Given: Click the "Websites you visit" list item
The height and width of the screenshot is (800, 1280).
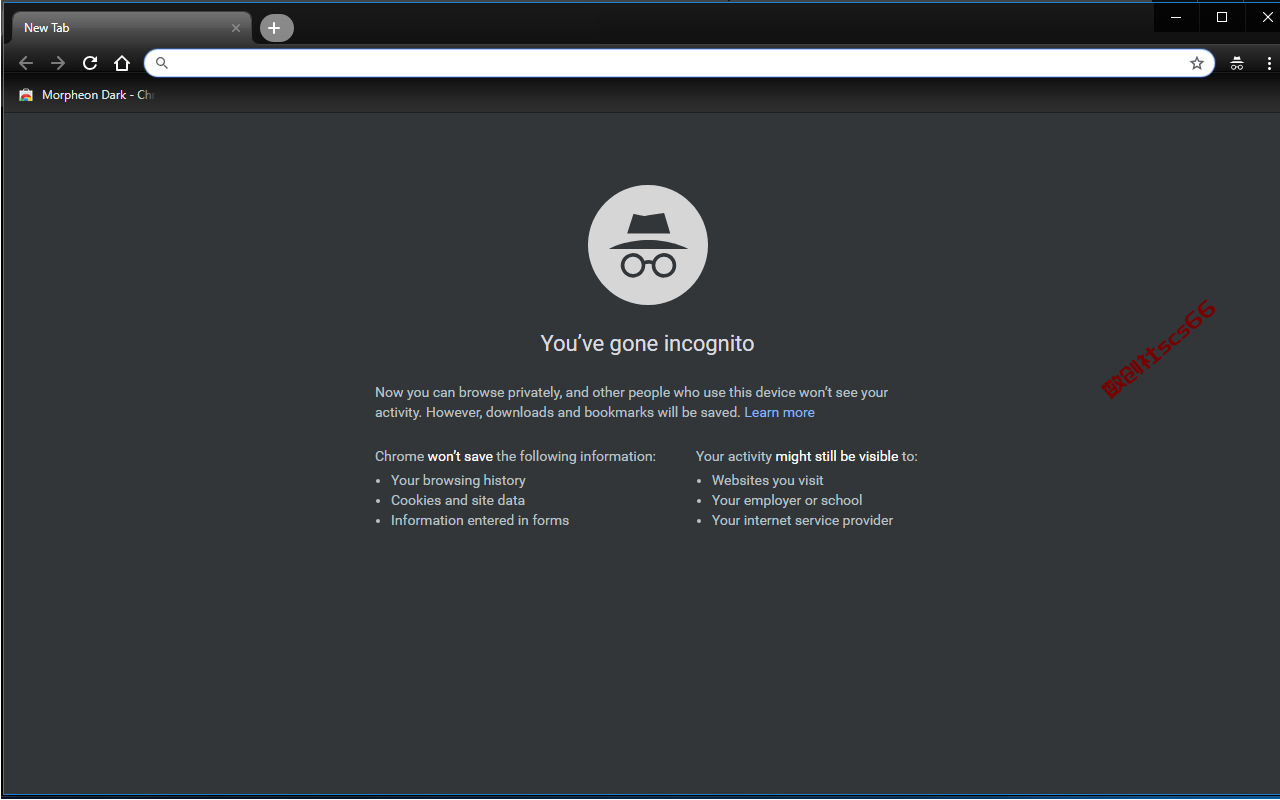Looking at the screenshot, I should tap(768, 480).
